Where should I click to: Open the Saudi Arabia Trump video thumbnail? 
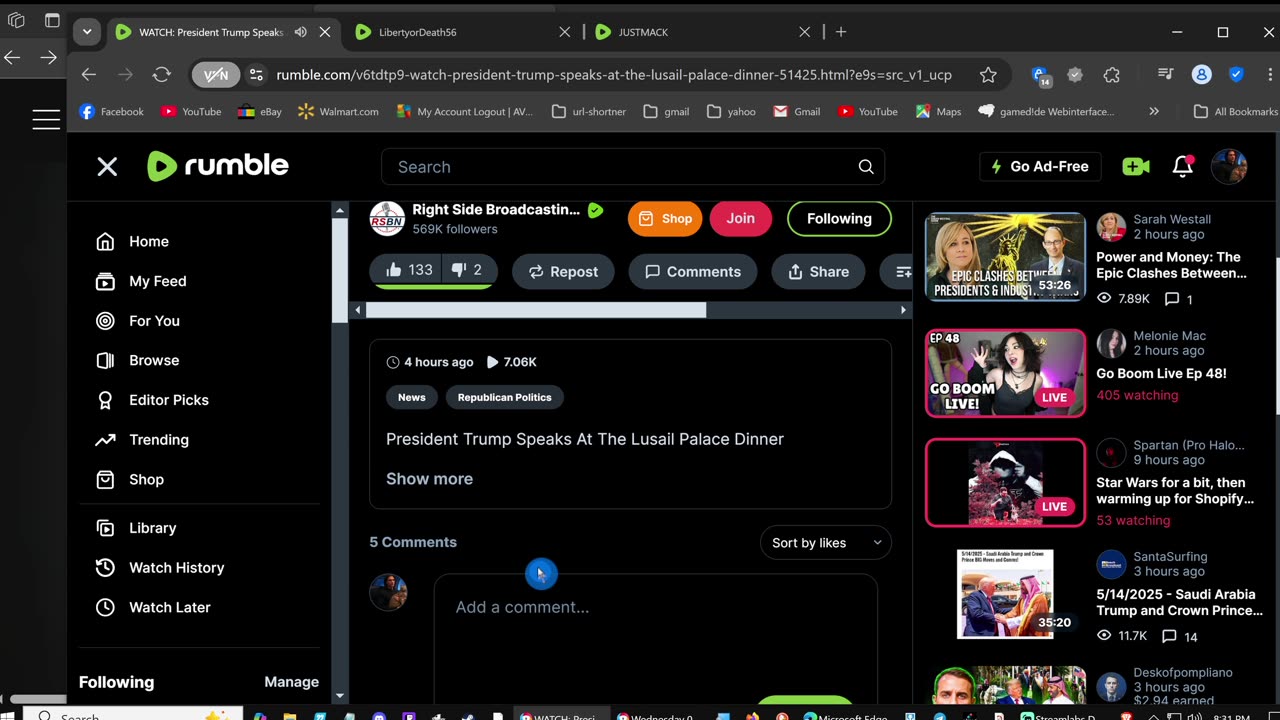point(1005,595)
